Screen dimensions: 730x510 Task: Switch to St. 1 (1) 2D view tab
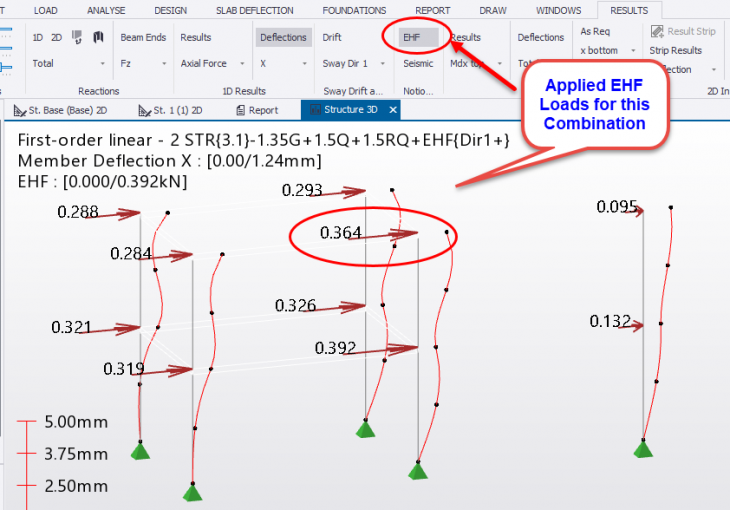(x=170, y=110)
